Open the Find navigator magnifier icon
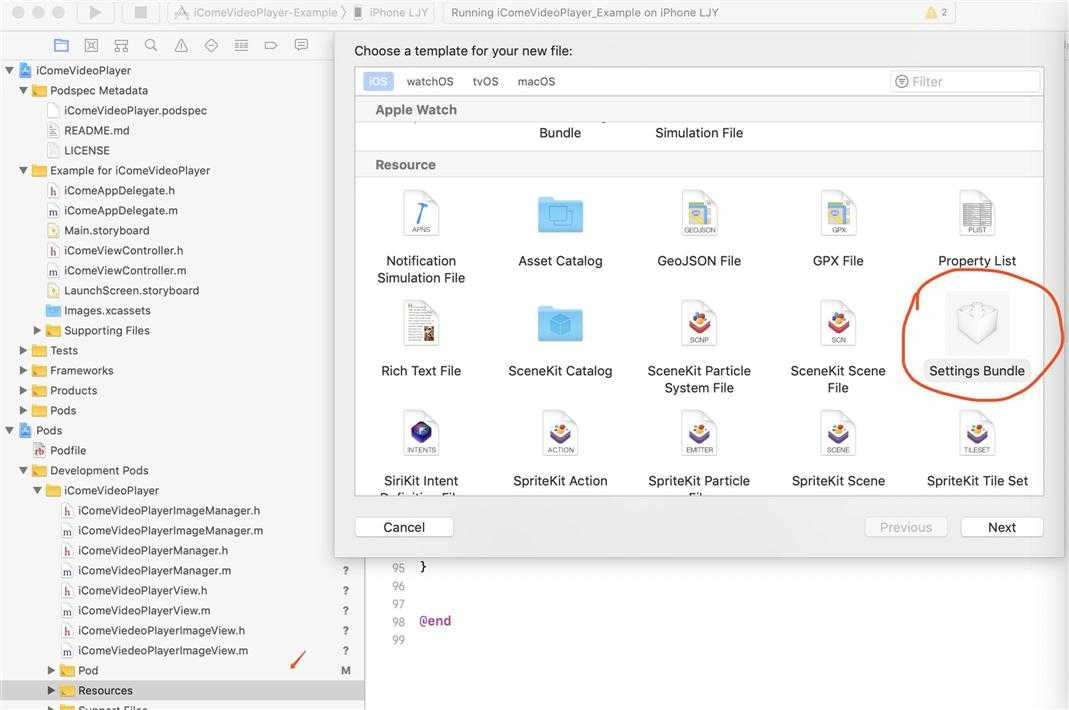The width and height of the screenshot is (1069, 710). click(151, 45)
